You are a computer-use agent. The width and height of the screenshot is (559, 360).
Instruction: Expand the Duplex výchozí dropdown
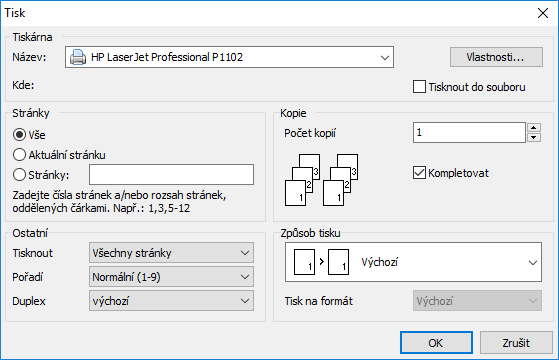click(x=171, y=301)
